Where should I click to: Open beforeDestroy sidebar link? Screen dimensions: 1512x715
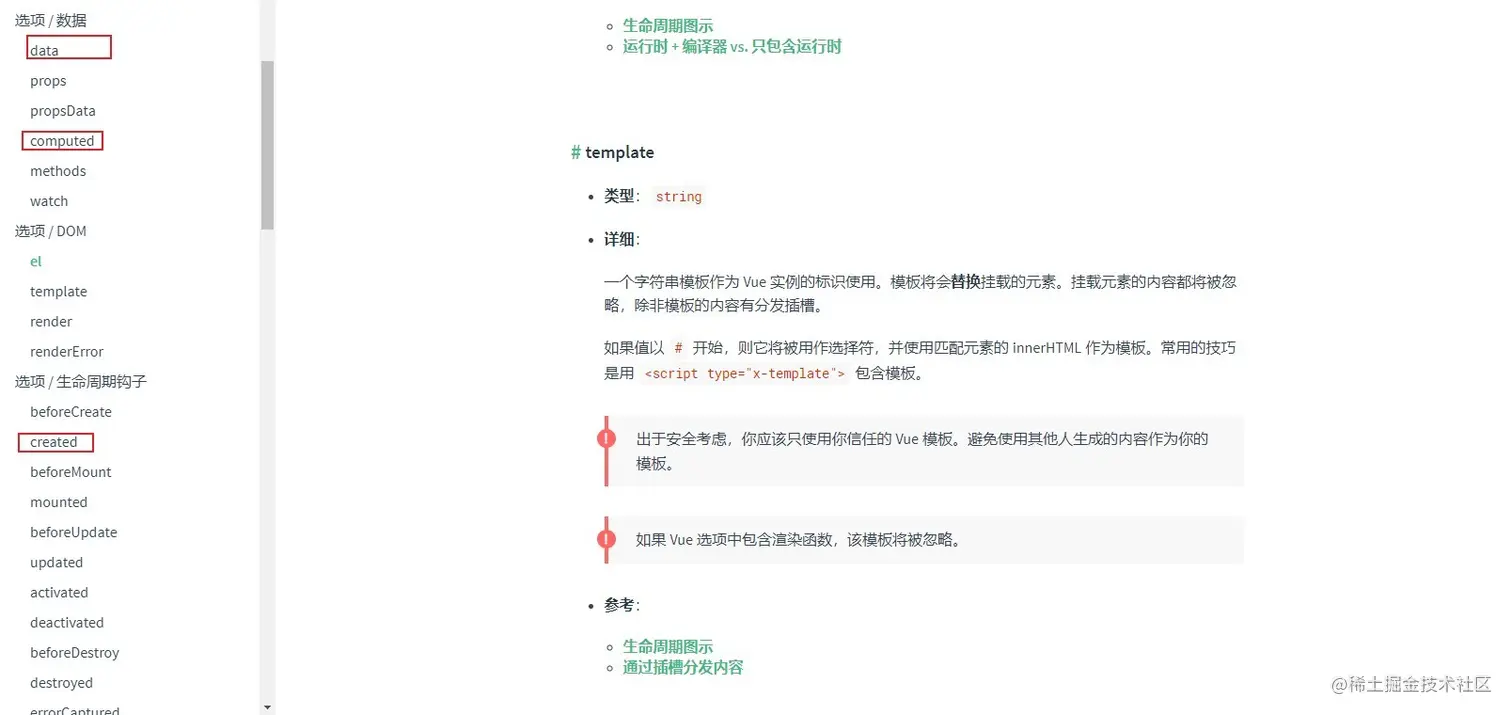[75, 652]
